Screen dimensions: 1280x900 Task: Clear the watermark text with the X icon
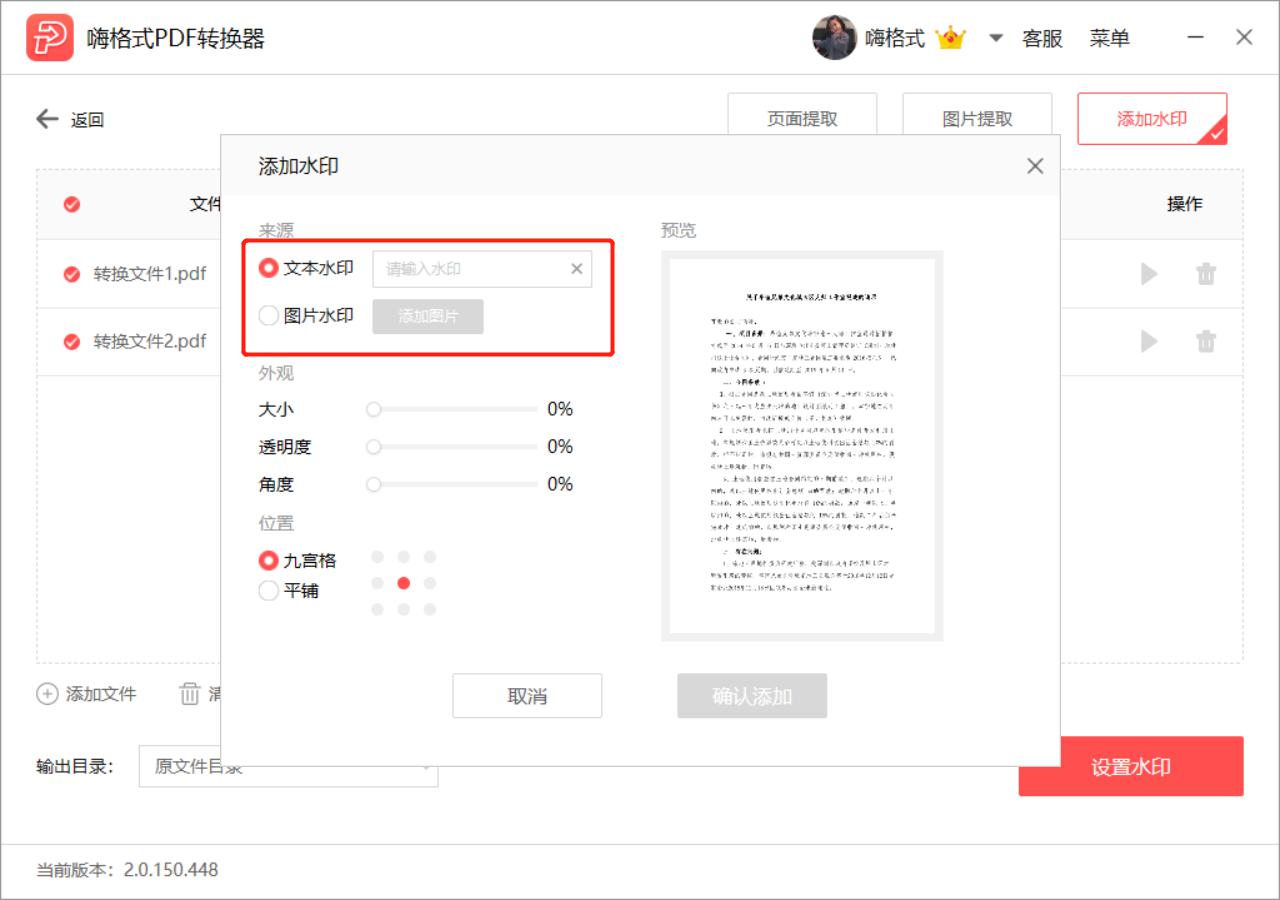(577, 269)
